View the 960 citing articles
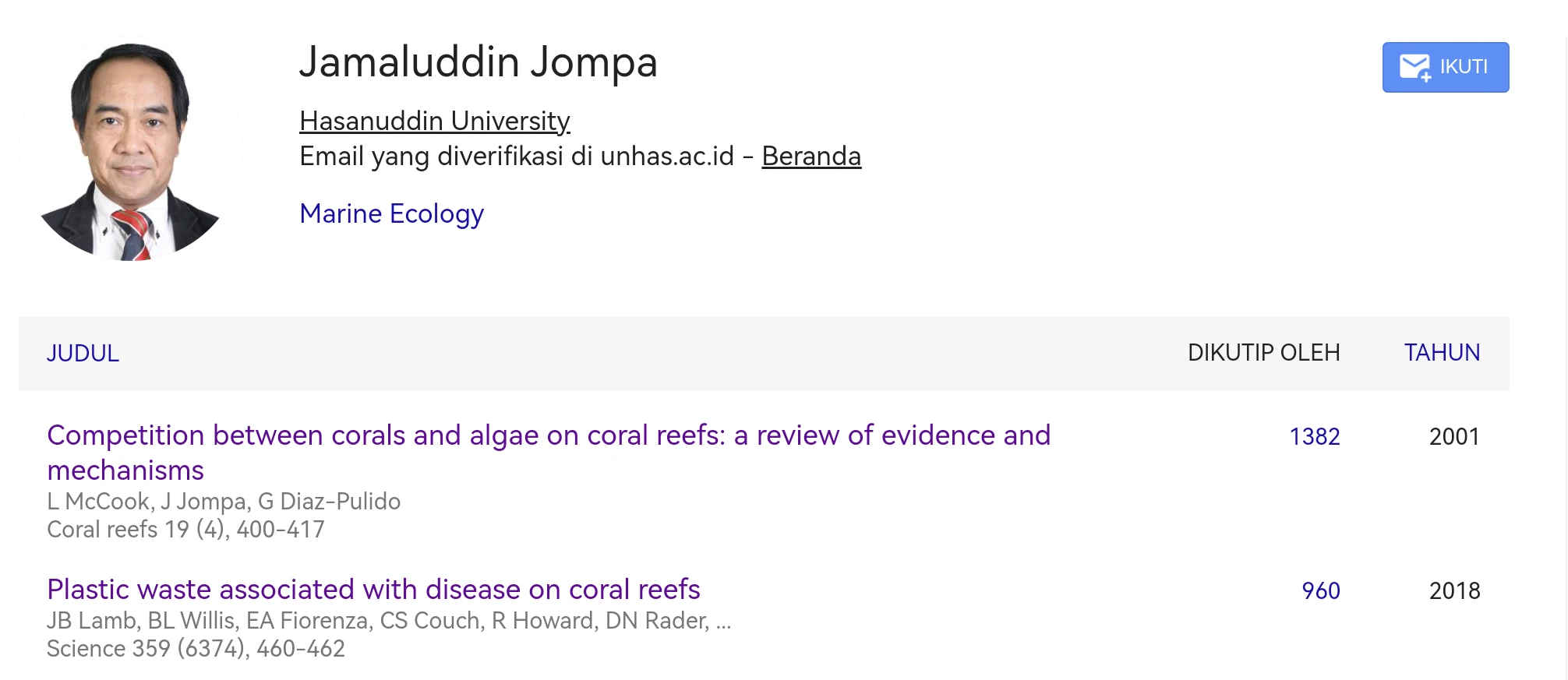 [x=1321, y=590]
